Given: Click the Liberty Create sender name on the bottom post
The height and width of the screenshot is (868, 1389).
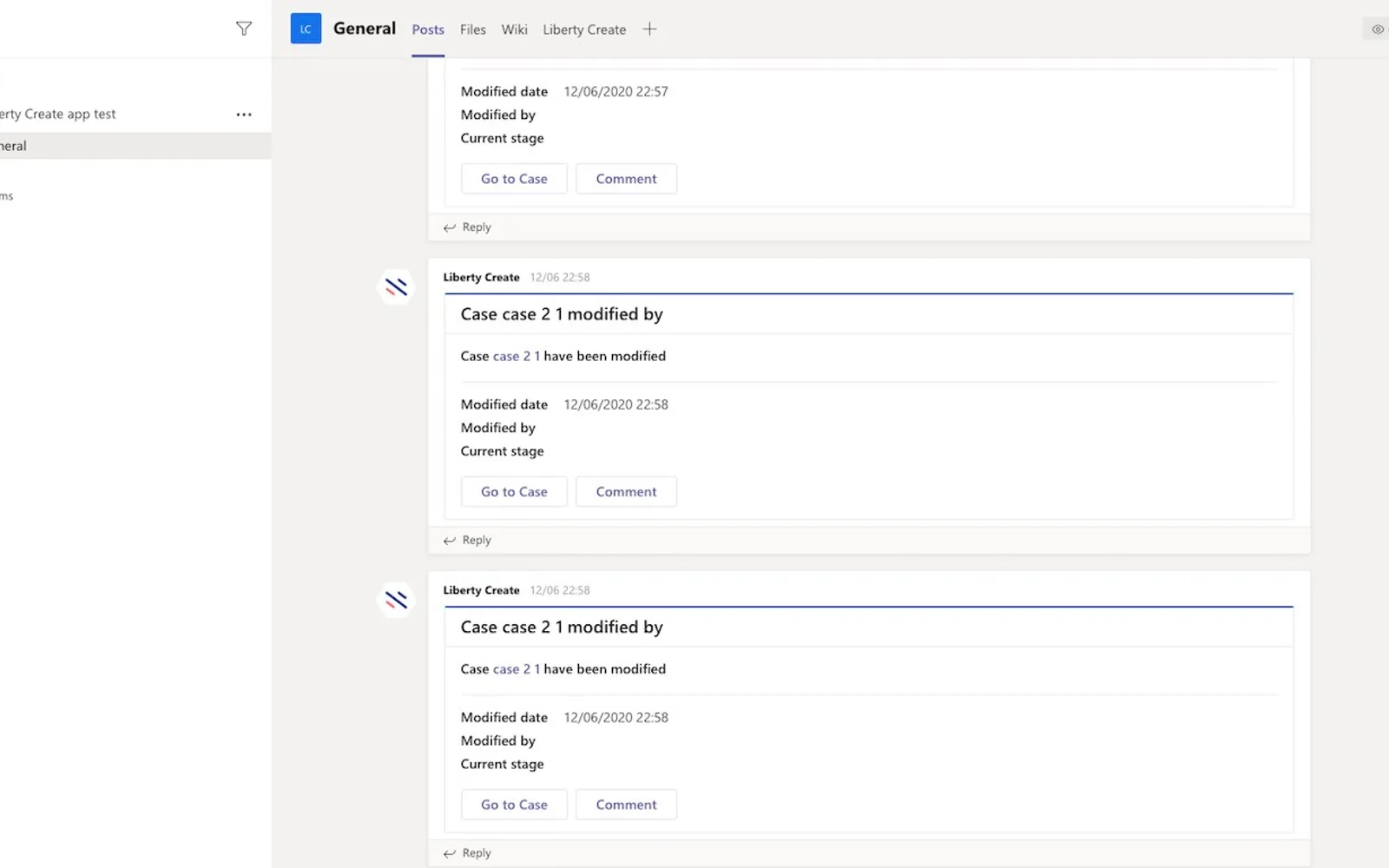Looking at the screenshot, I should point(481,590).
